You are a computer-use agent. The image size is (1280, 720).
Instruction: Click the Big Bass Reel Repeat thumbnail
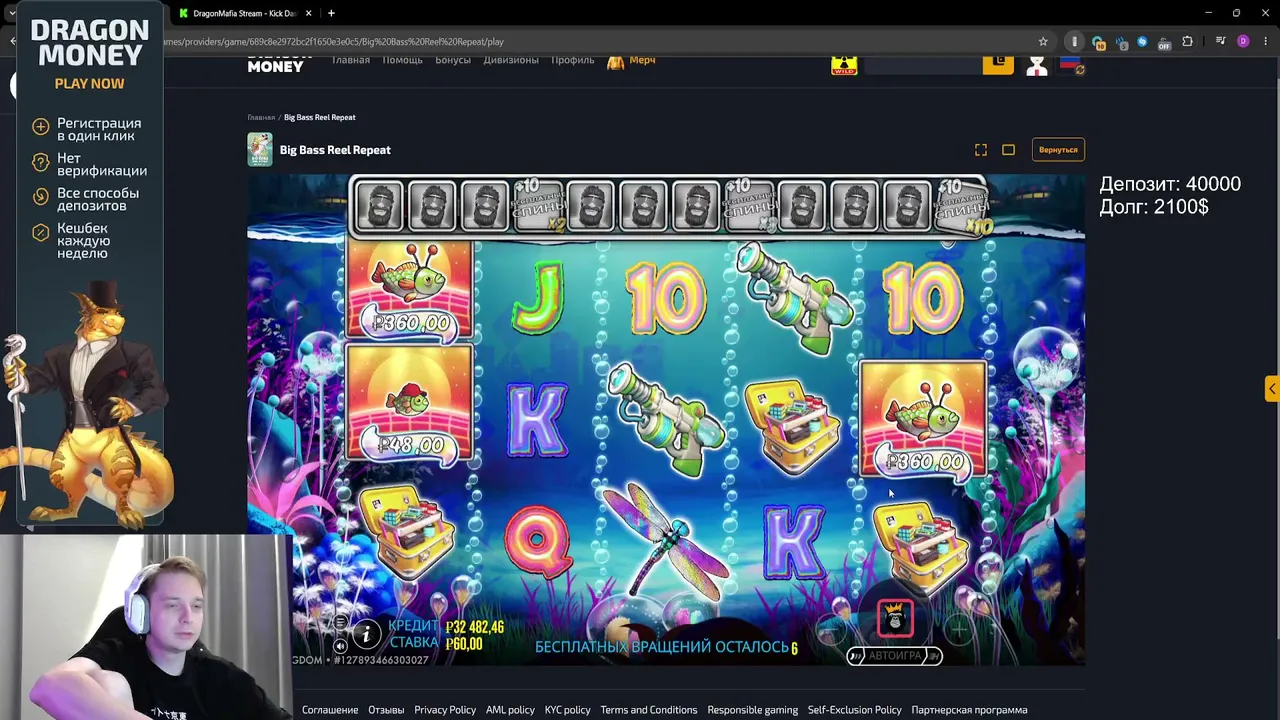click(260, 150)
